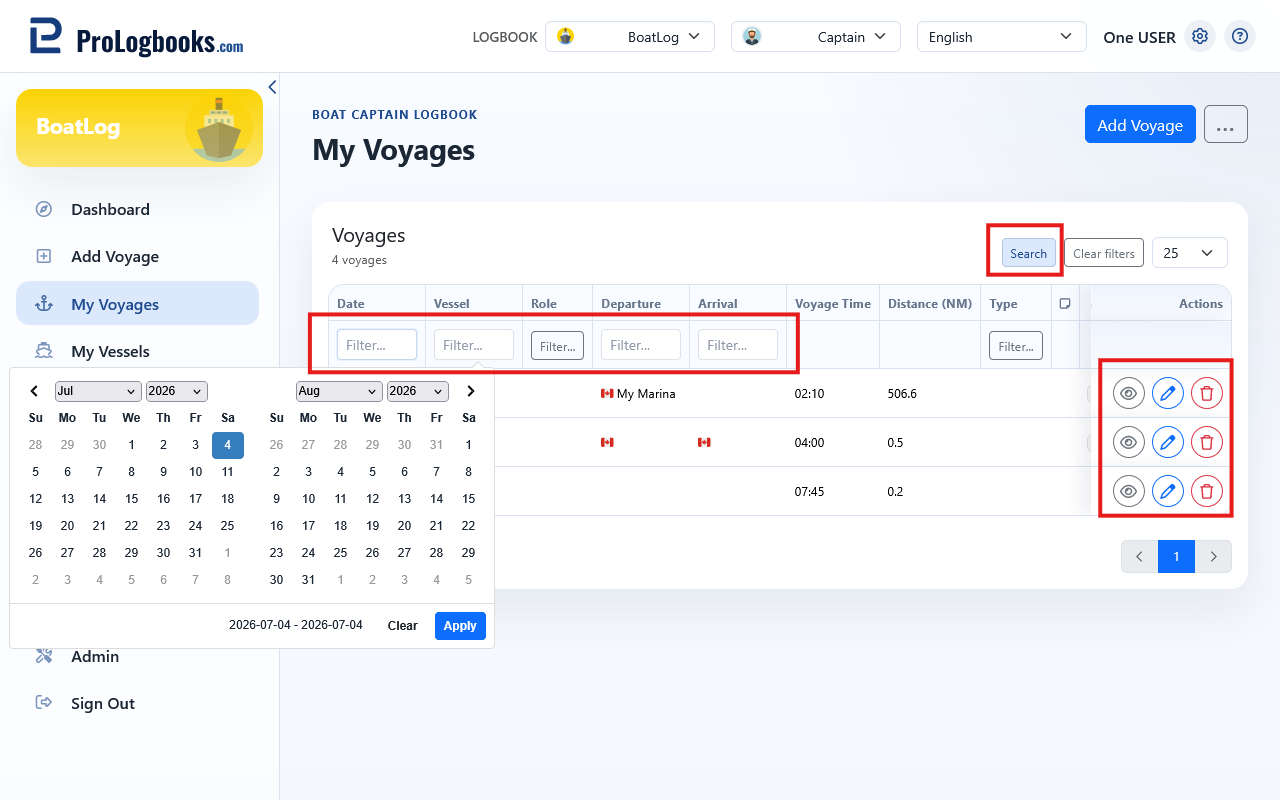Delete the 04:00 voyage trash icon

[x=1207, y=442]
